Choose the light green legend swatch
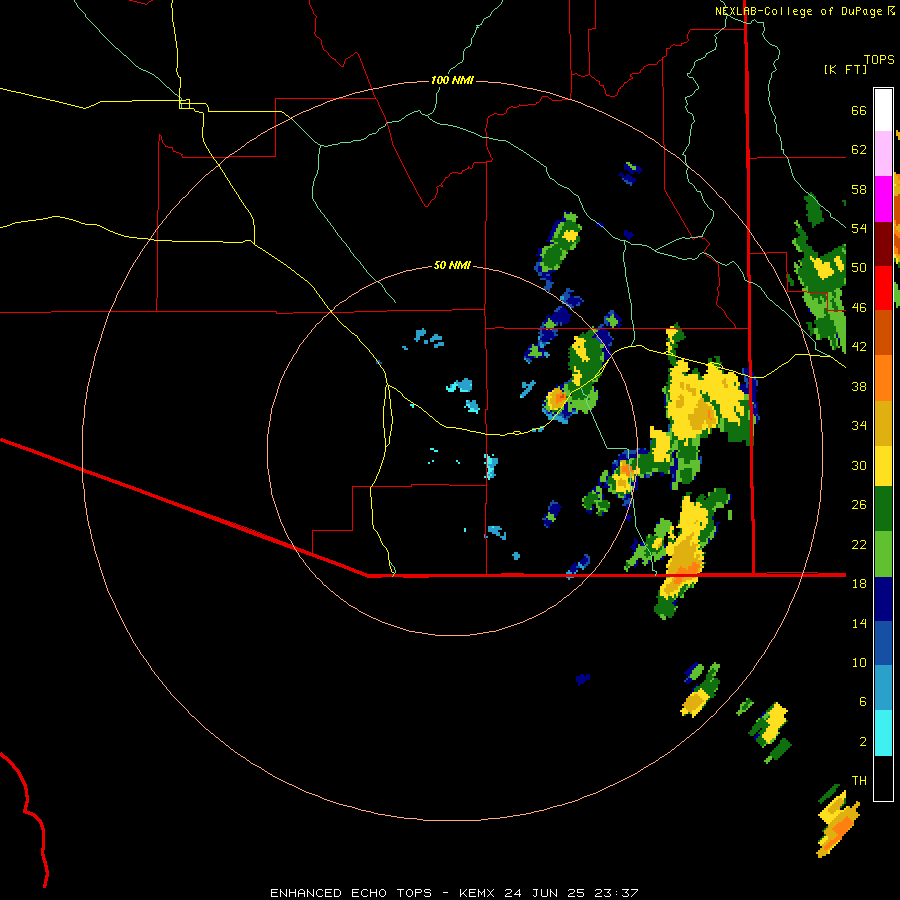900x900 pixels. click(x=883, y=553)
